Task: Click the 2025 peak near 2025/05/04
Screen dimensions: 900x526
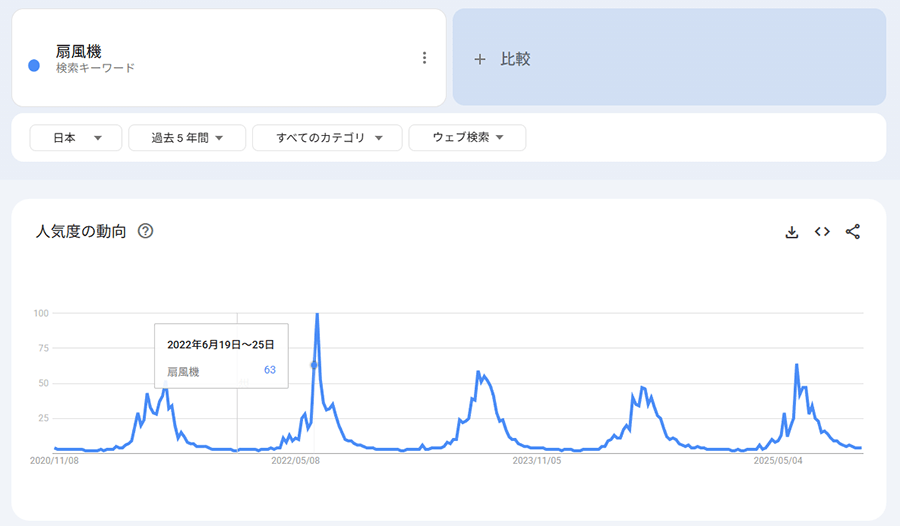Action: point(797,365)
